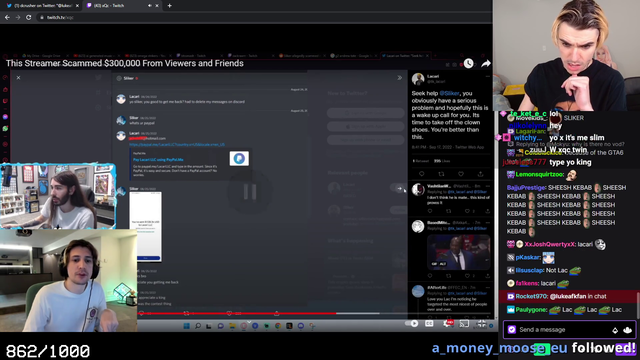Image resolution: width=640 pixels, height=360 pixels.
Task: Open Chrome from the taskbar
Action: (278, 326)
